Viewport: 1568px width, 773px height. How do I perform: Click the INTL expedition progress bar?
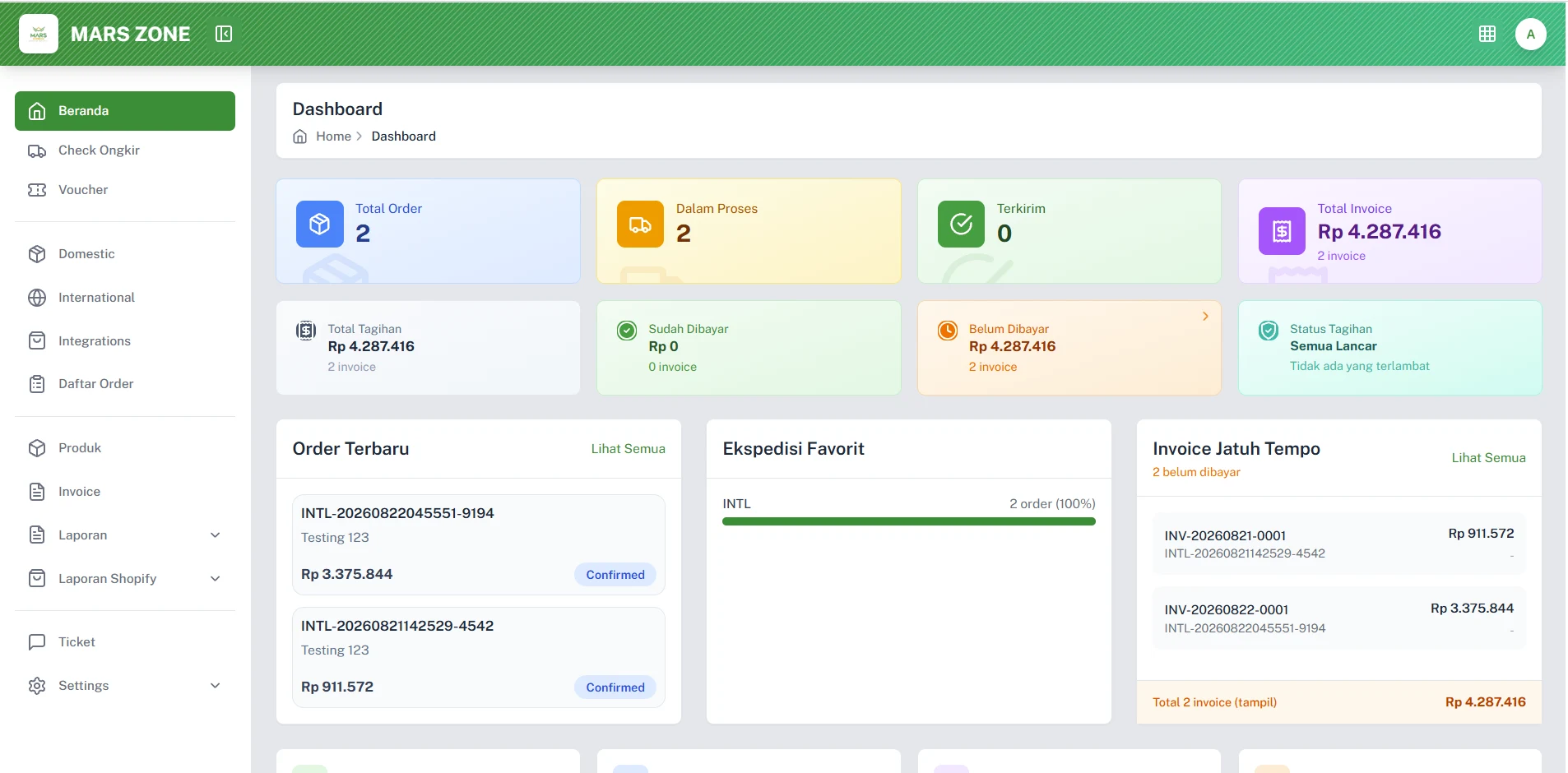(x=909, y=521)
